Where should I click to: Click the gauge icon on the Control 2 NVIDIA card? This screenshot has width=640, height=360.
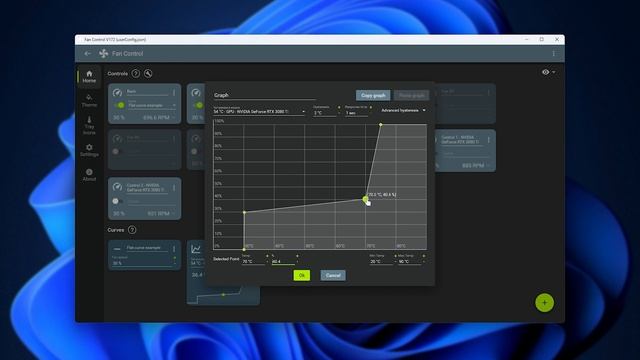[117, 187]
